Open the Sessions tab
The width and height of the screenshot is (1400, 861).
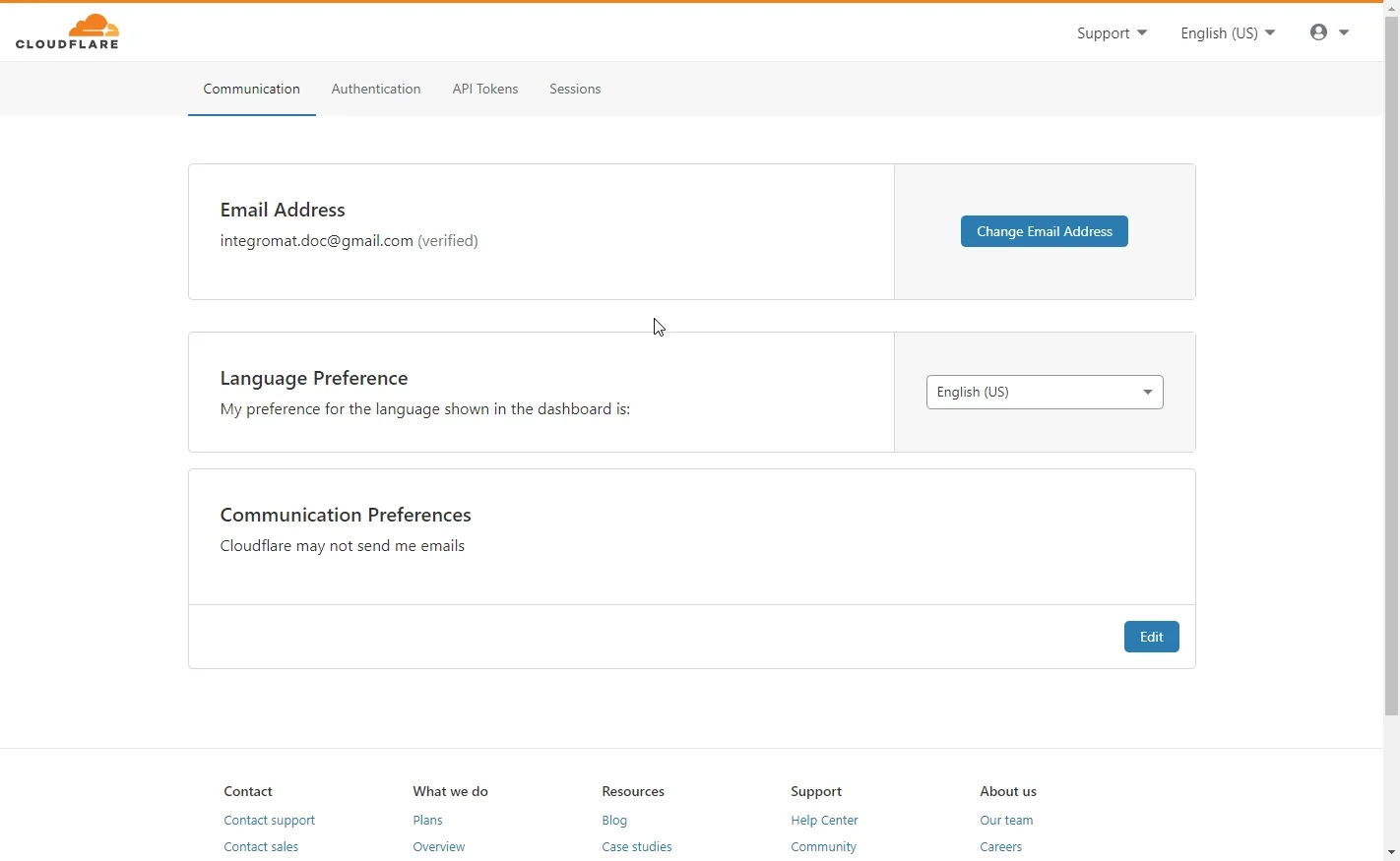click(x=575, y=89)
